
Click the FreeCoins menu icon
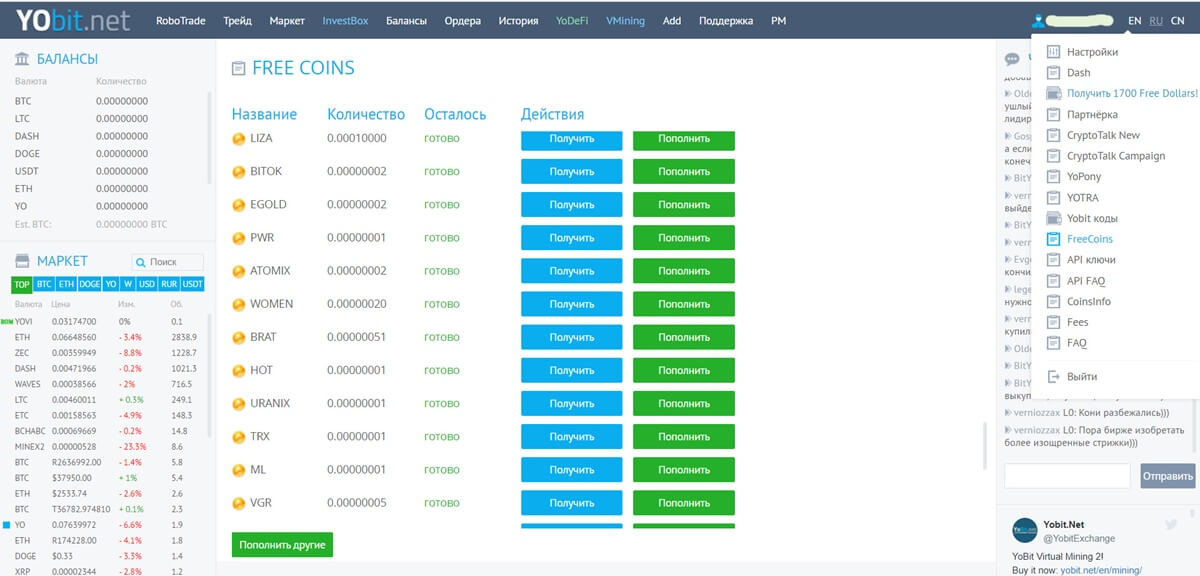coord(1053,239)
